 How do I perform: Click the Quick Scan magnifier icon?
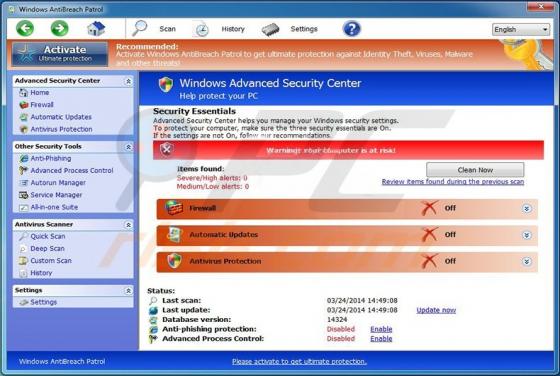point(24,236)
